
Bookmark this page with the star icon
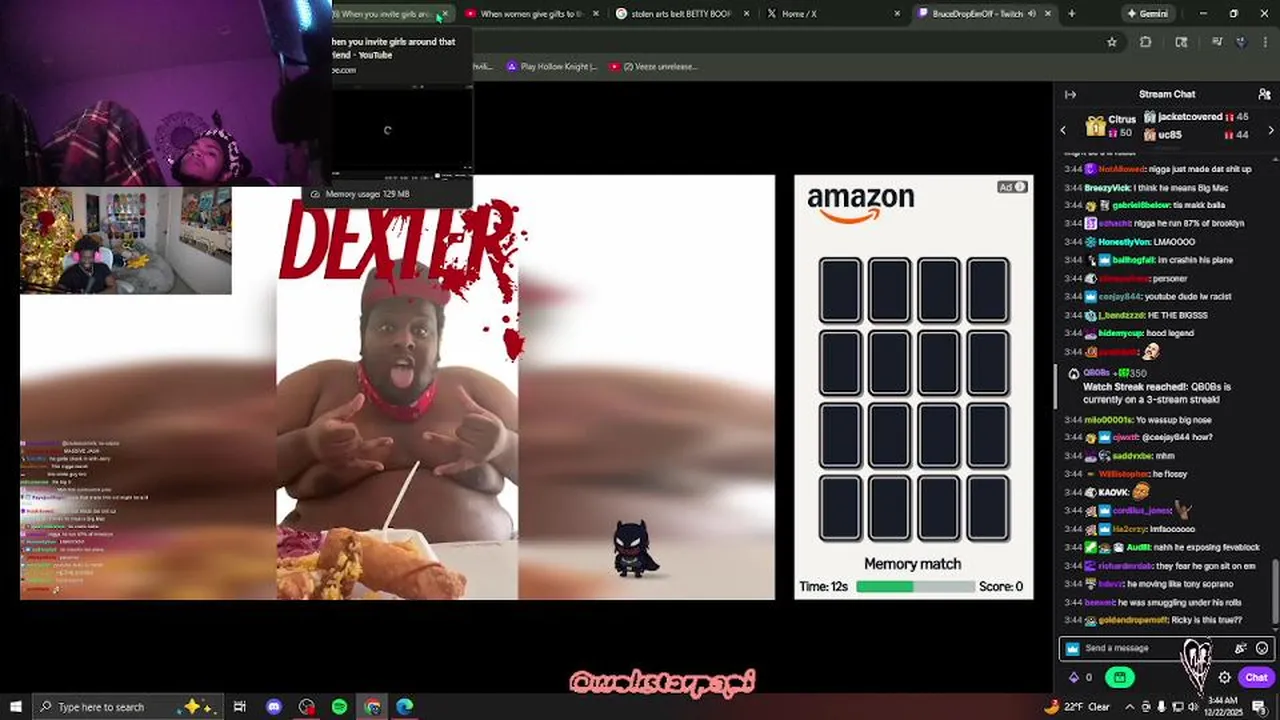coord(1111,42)
